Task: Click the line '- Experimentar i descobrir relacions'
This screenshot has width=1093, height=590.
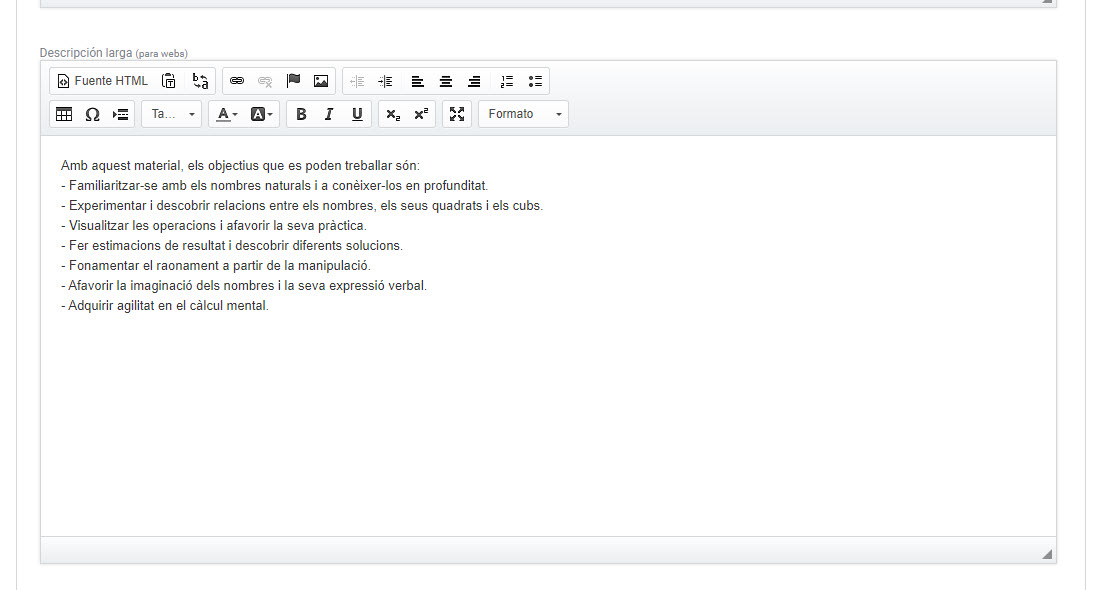Action: pyautogui.click(x=302, y=206)
